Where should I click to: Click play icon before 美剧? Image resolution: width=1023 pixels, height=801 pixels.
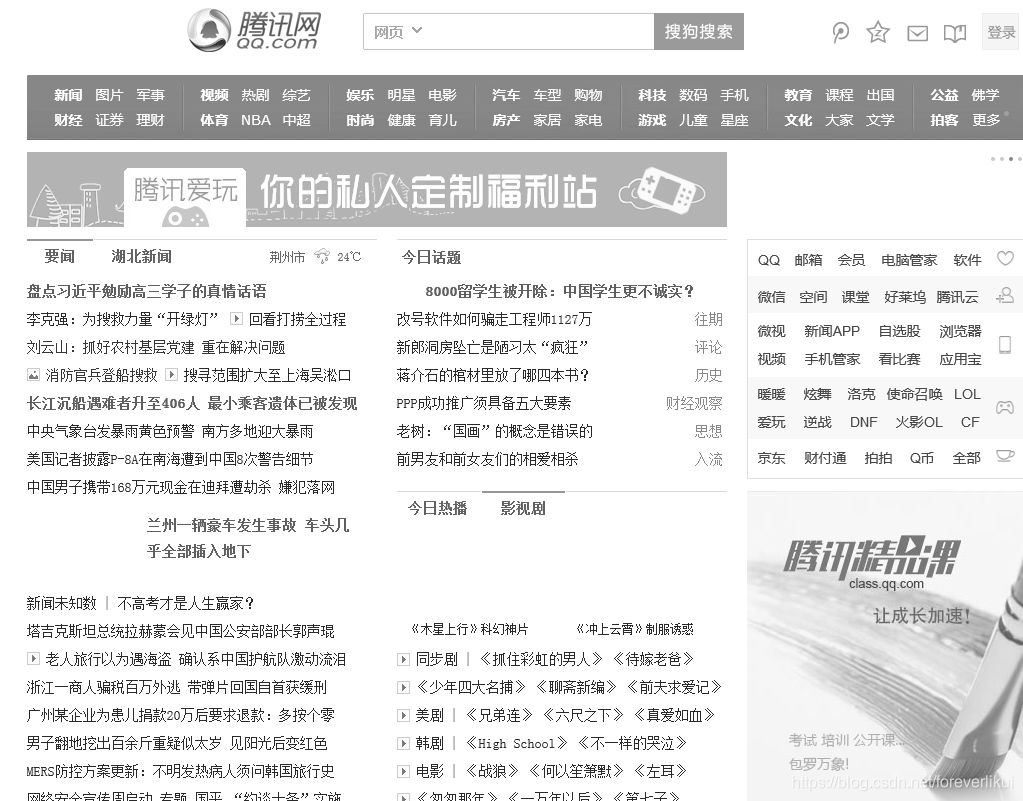click(403, 716)
